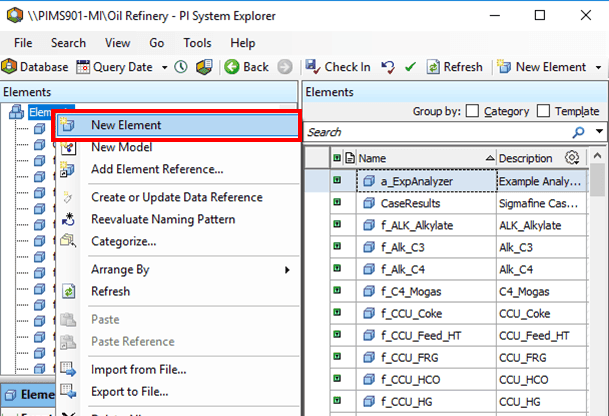This screenshot has width=609, height=416.
Task: Click the undo checkout icon
Action: point(388,67)
